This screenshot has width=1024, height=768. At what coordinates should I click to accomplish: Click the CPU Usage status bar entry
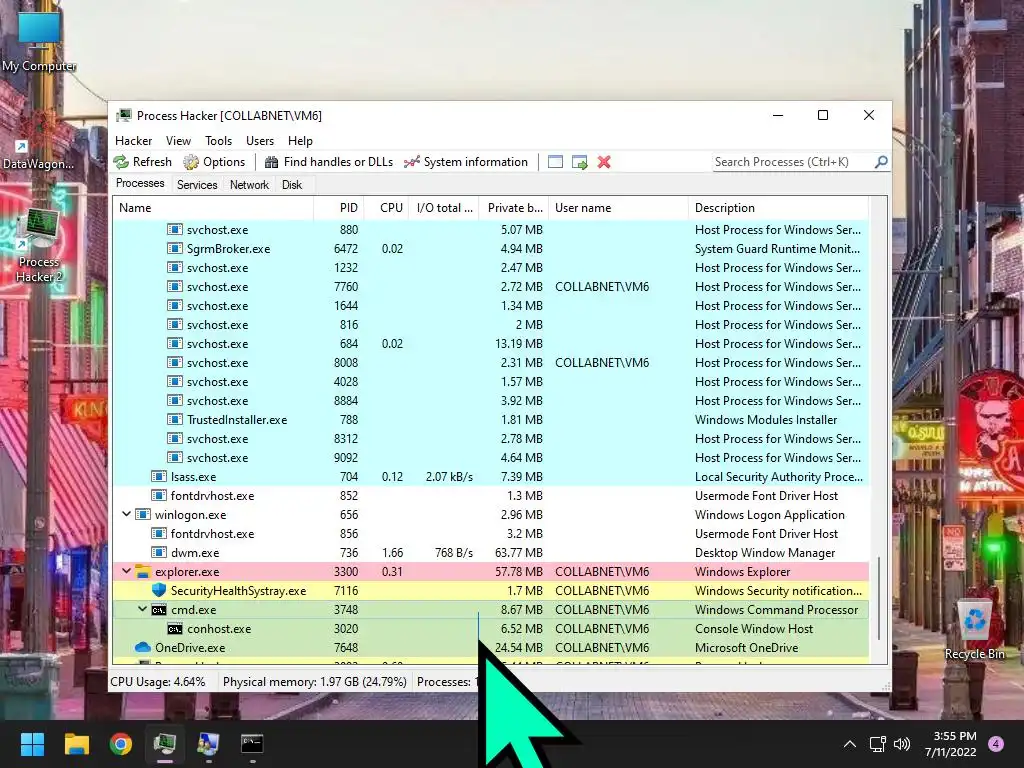[x=157, y=682]
